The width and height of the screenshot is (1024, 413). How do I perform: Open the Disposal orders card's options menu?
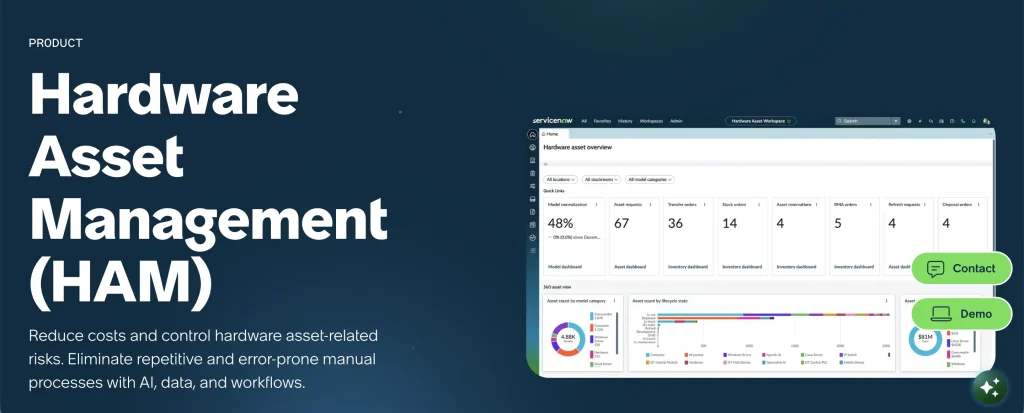(x=977, y=205)
